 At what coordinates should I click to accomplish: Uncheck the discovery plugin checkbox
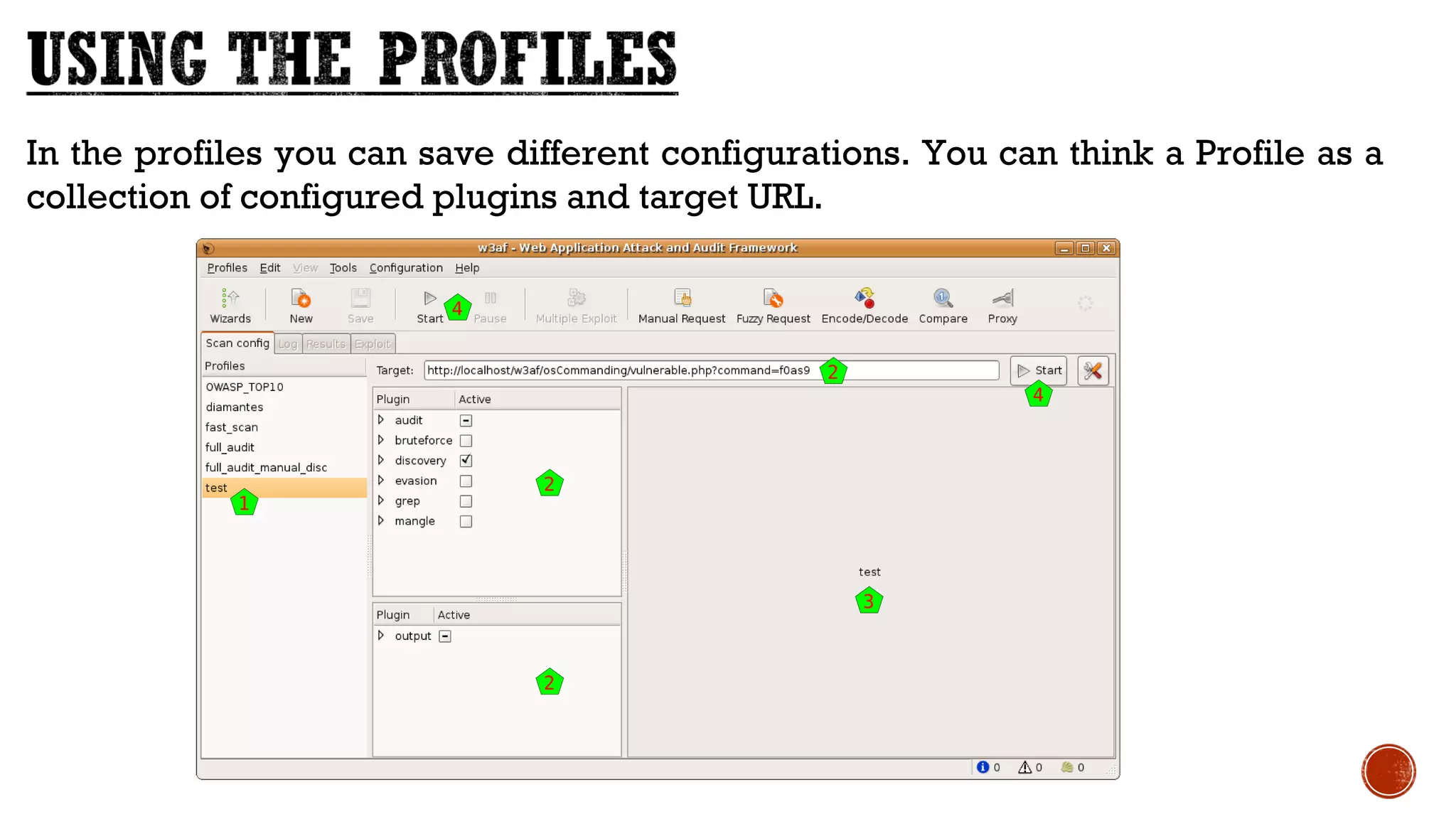point(466,461)
